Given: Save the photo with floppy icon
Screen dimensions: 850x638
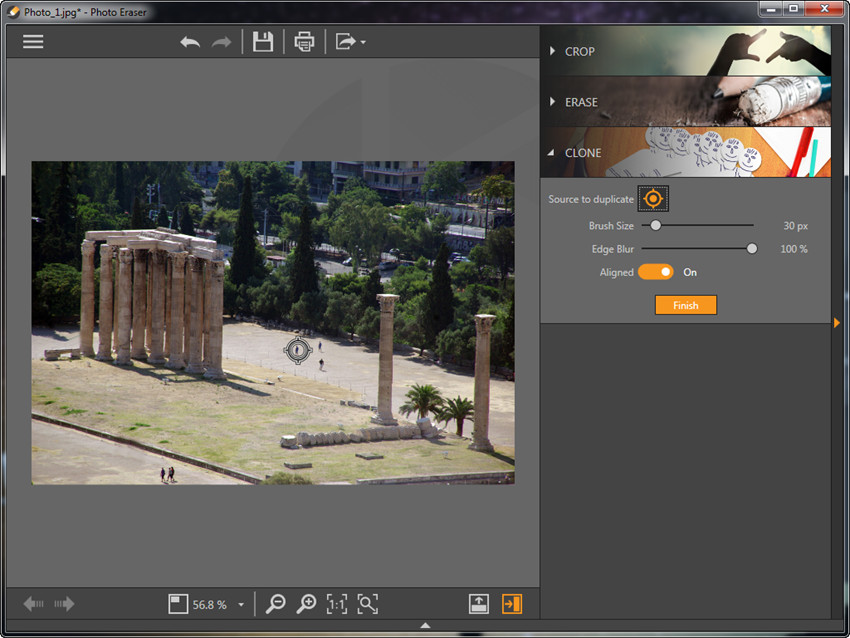Looking at the screenshot, I should 263,42.
